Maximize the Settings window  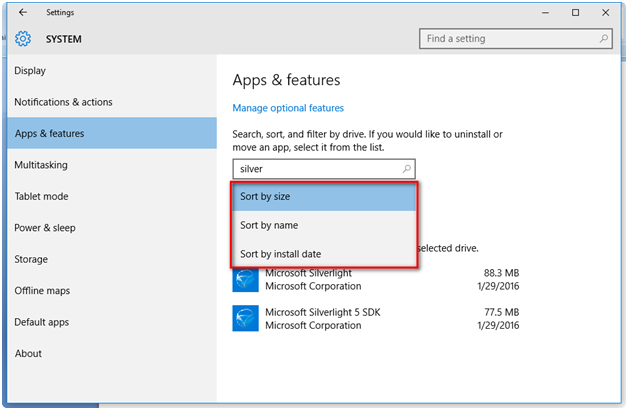(575, 12)
